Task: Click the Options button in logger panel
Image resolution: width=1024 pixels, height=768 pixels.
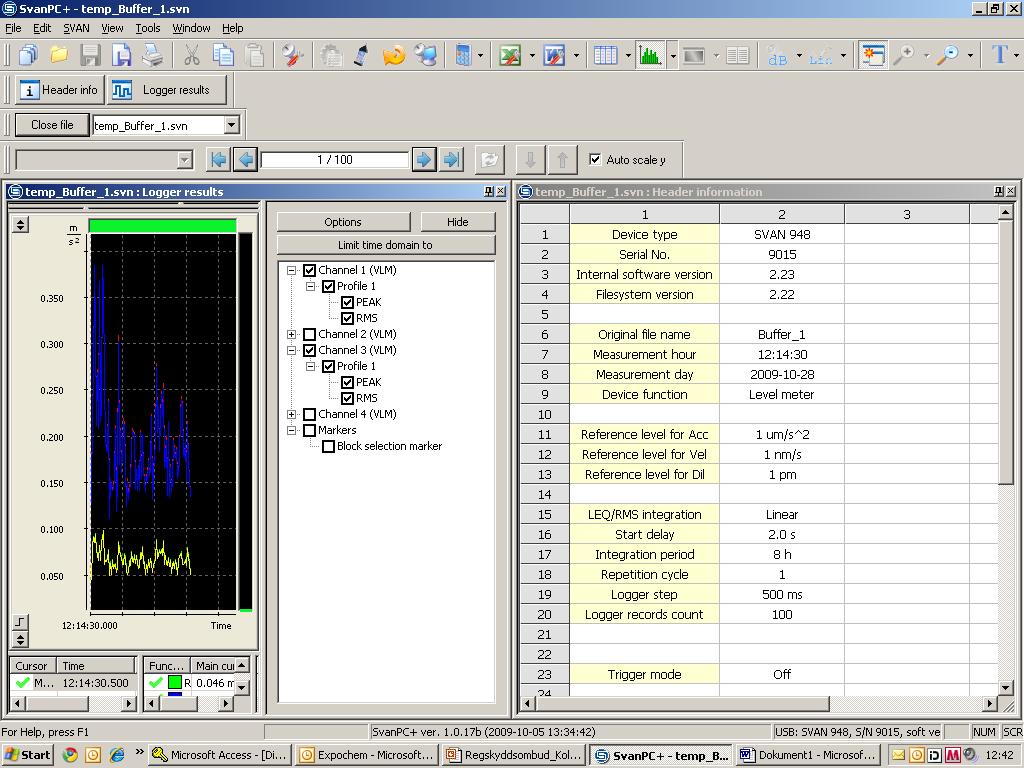Action: (343, 222)
